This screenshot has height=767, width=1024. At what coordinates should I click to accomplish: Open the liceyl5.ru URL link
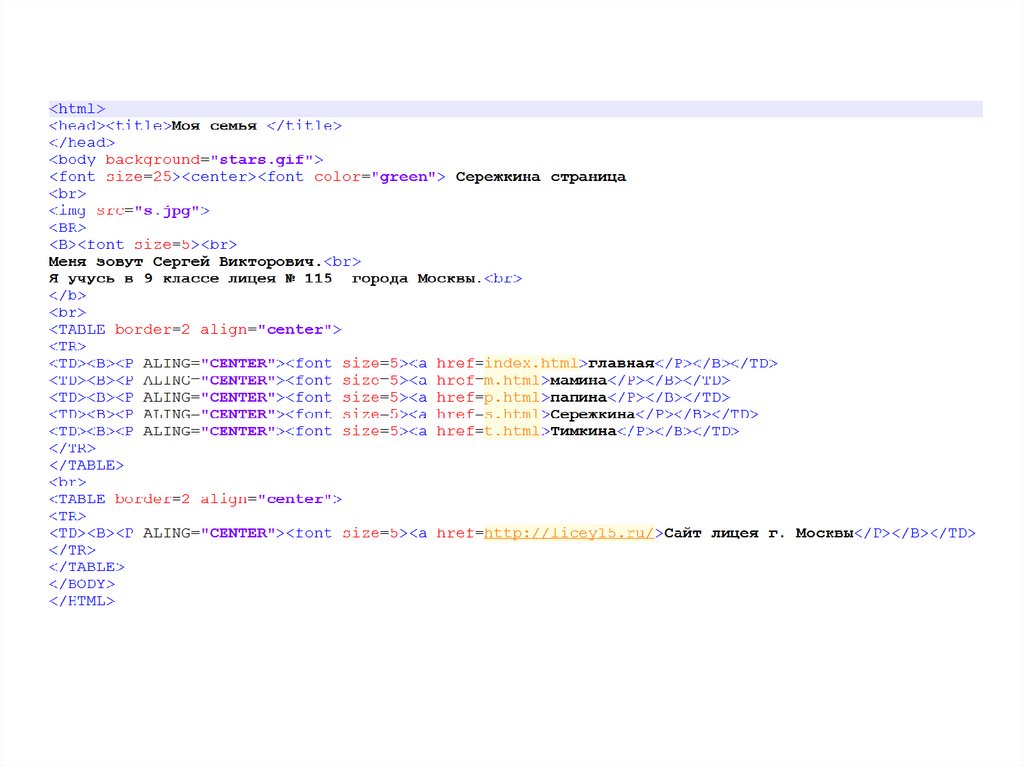pos(569,533)
